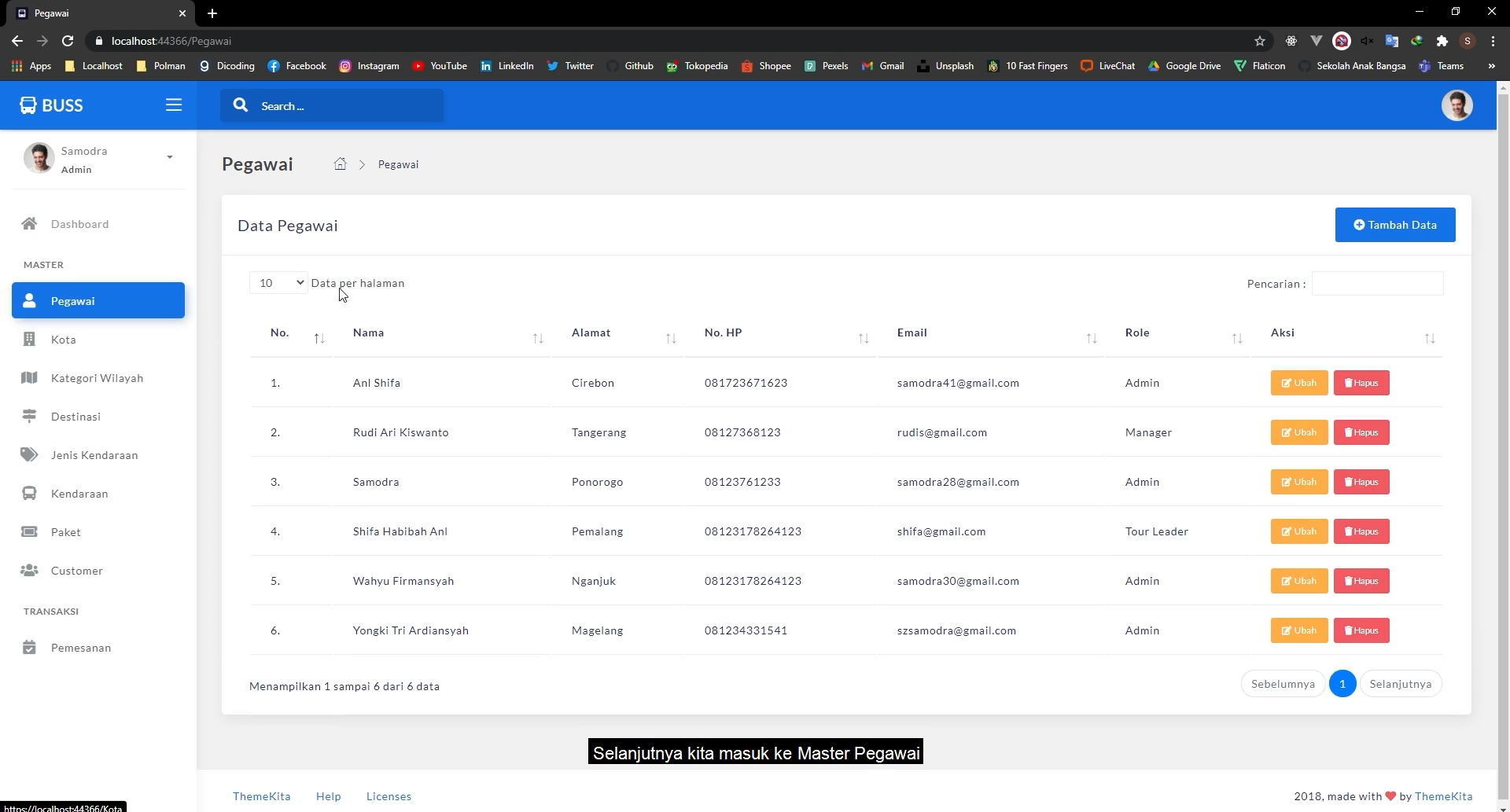Click the Customer users icon
1510x812 pixels.
pyautogui.click(x=29, y=570)
